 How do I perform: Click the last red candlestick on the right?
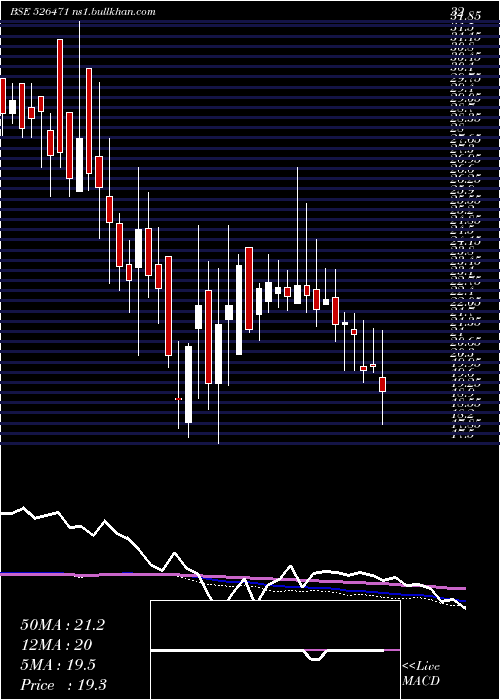point(382,384)
